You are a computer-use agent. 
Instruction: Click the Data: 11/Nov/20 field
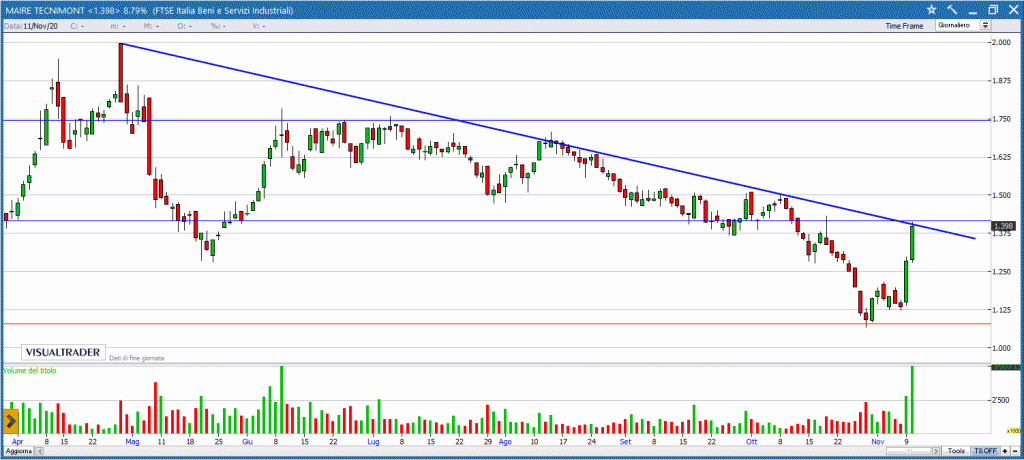tap(32, 26)
